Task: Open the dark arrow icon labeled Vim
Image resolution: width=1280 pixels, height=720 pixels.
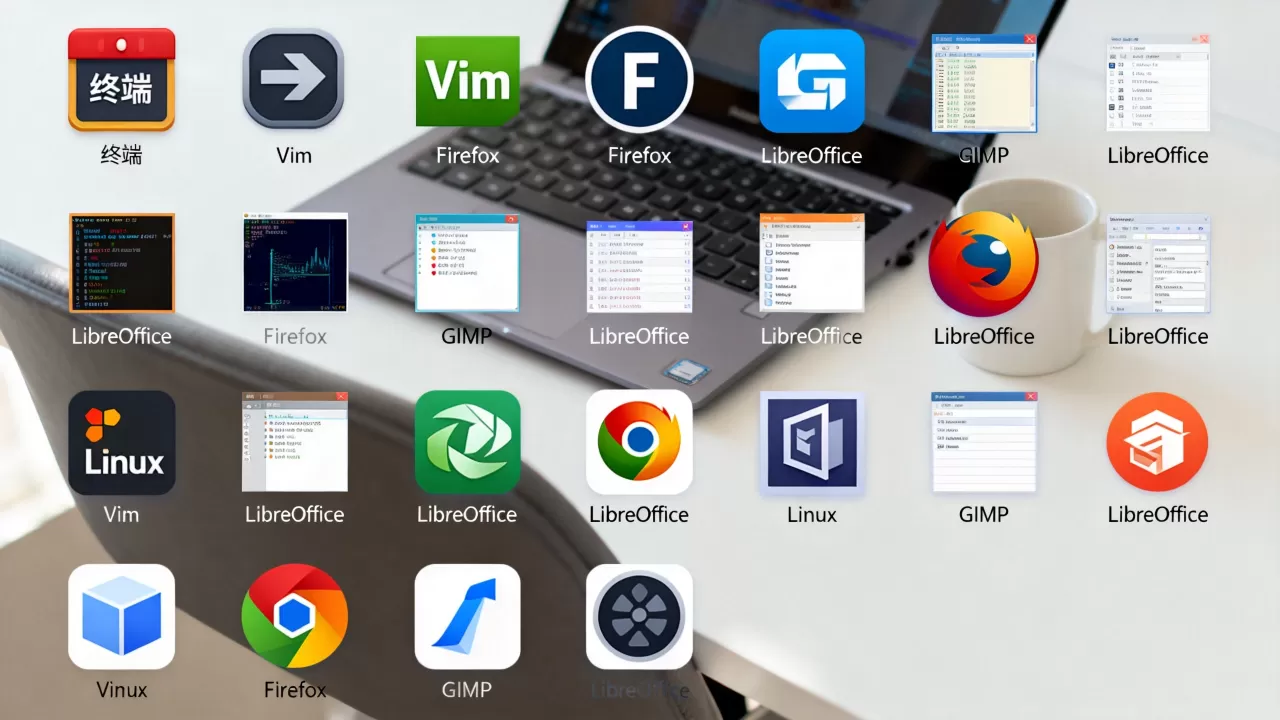Action: tap(294, 80)
